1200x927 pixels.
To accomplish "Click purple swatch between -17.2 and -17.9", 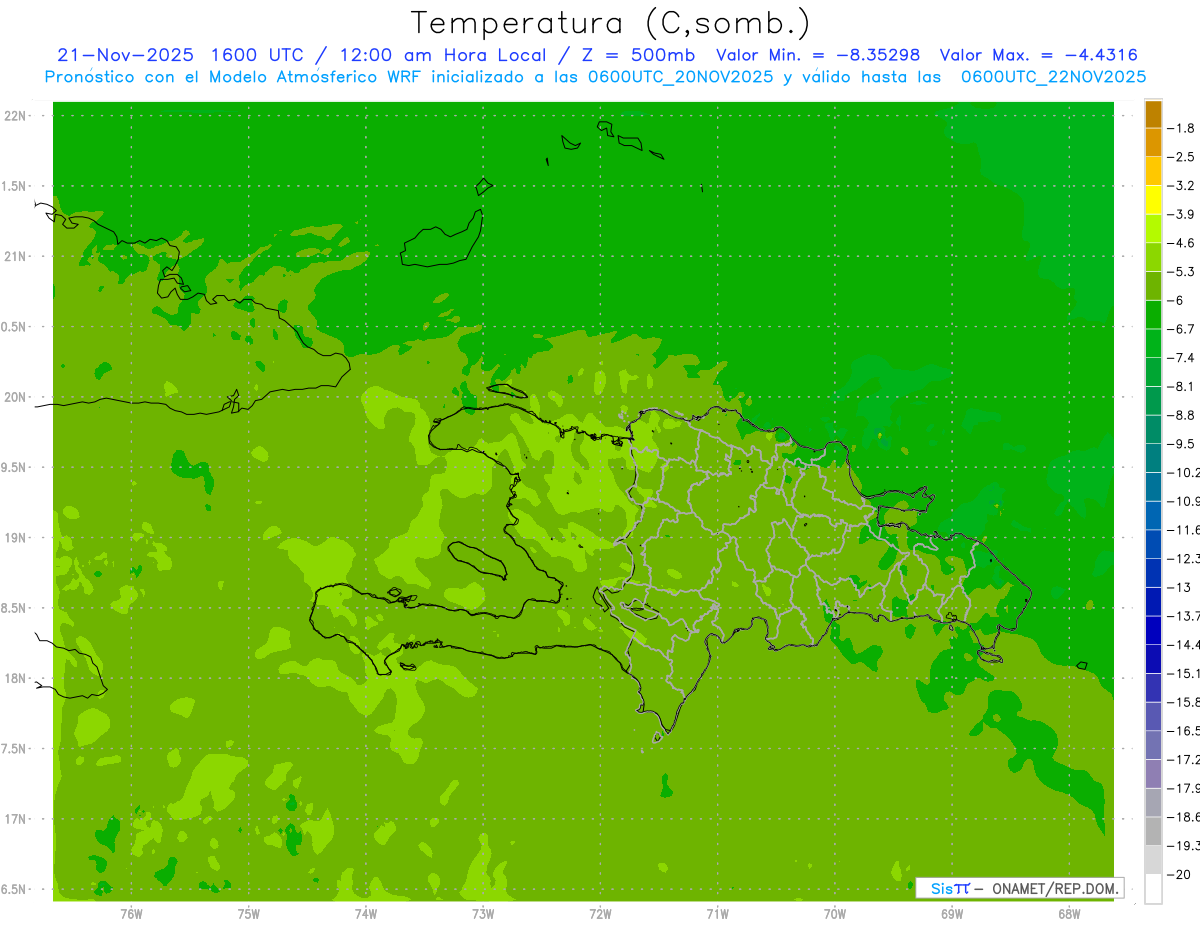I will [1153, 774].
